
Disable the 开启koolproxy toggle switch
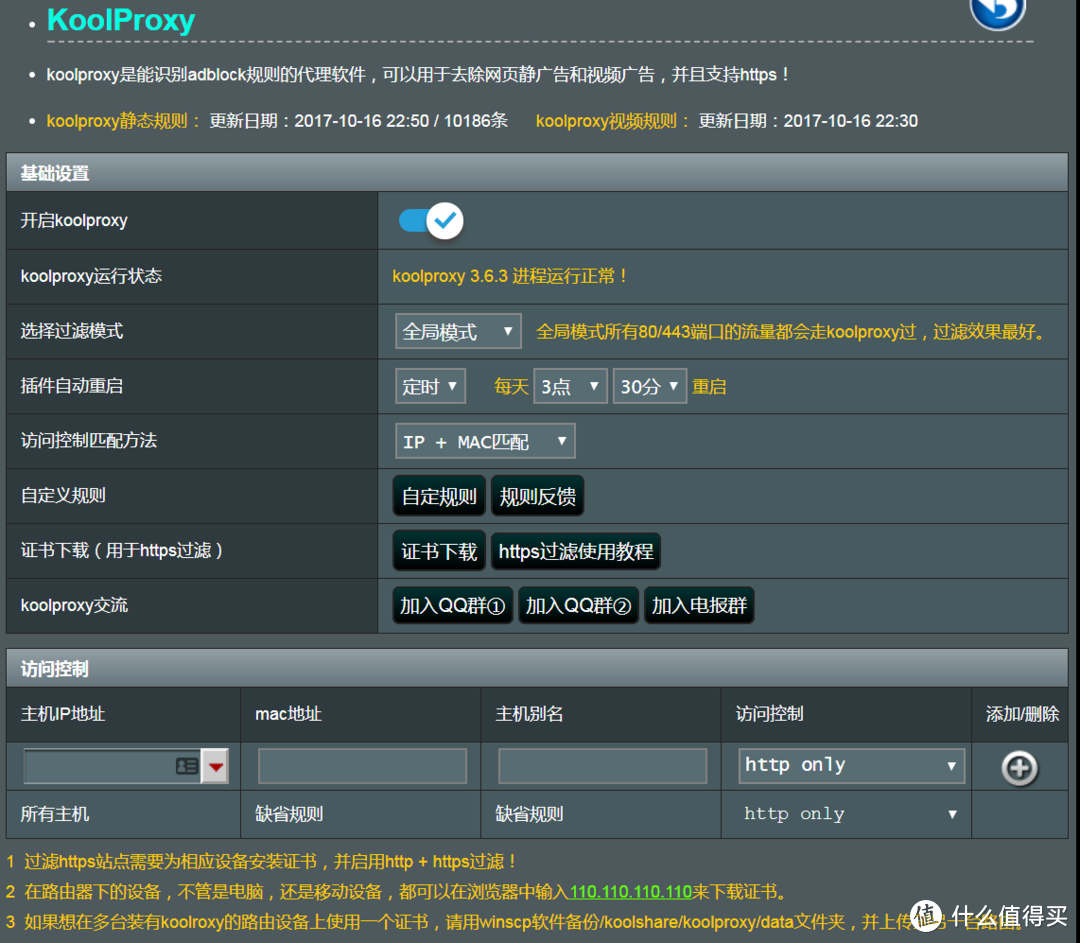(x=429, y=221)
